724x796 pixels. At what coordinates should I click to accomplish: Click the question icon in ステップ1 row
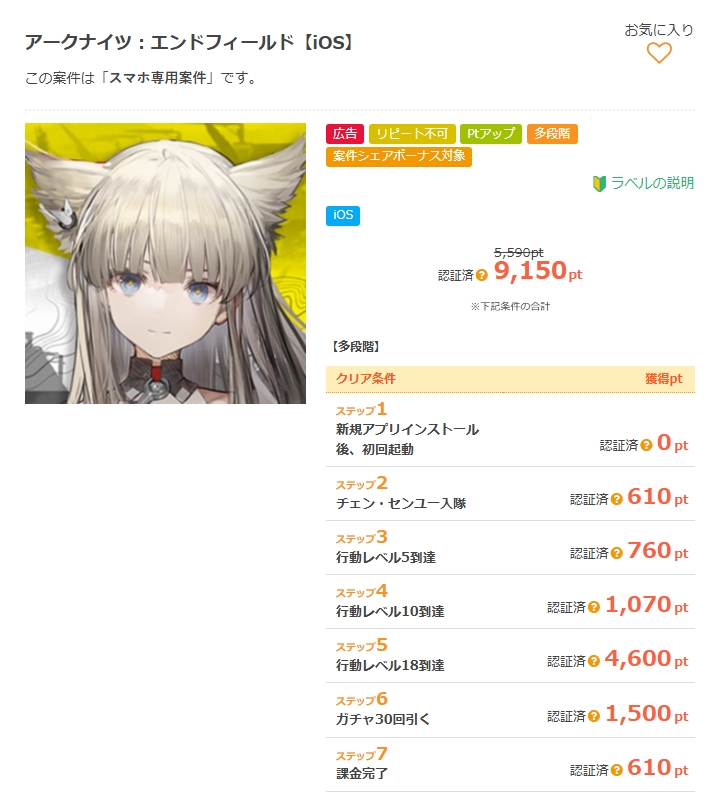point(646,445)
